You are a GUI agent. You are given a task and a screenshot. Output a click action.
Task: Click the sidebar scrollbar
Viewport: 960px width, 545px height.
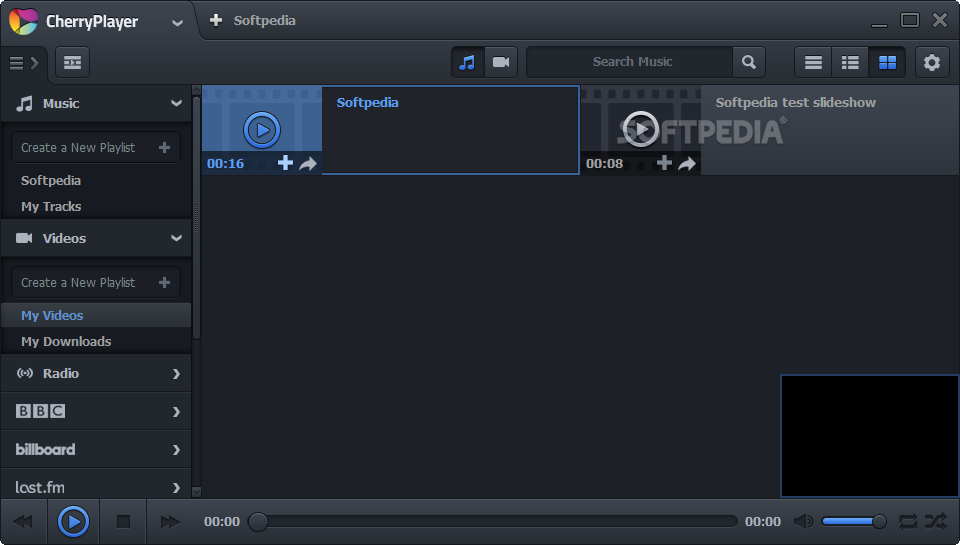click(x=197, y=217)
